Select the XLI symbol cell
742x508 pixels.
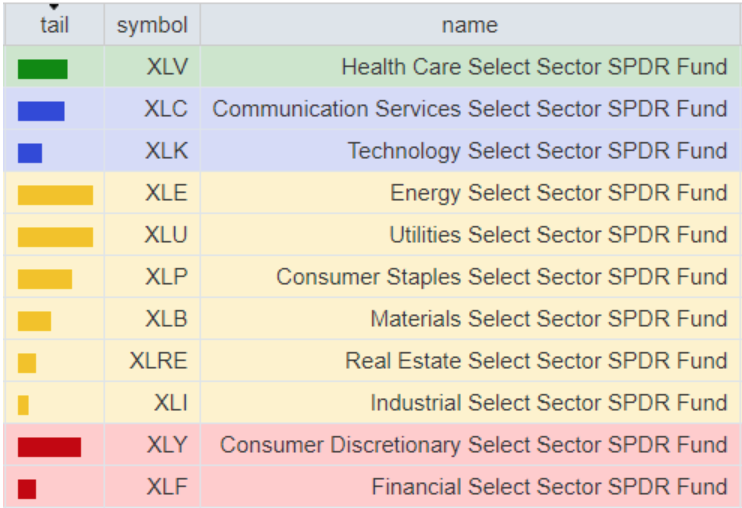(170, 403)
